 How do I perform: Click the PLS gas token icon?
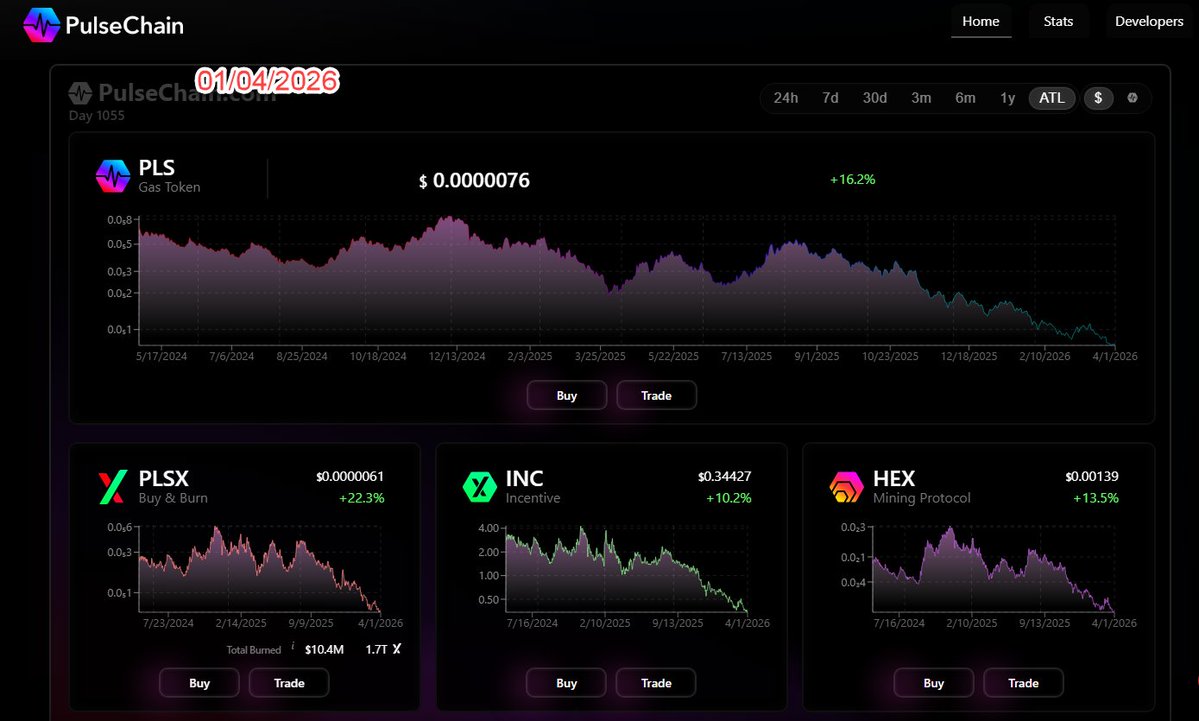tap(113, 177)
